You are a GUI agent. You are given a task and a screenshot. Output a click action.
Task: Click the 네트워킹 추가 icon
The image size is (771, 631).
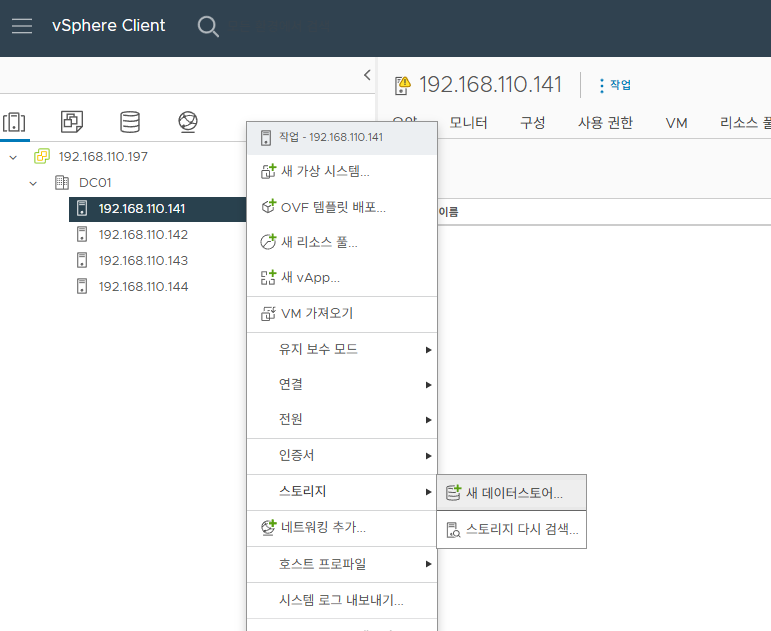[268, 528]
